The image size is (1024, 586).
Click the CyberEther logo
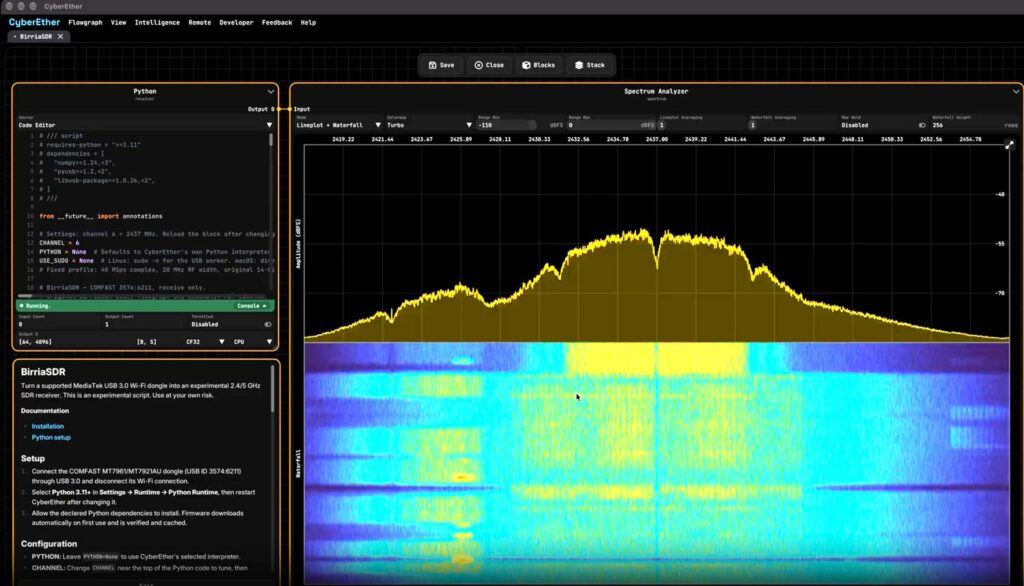tap(34, 22)
